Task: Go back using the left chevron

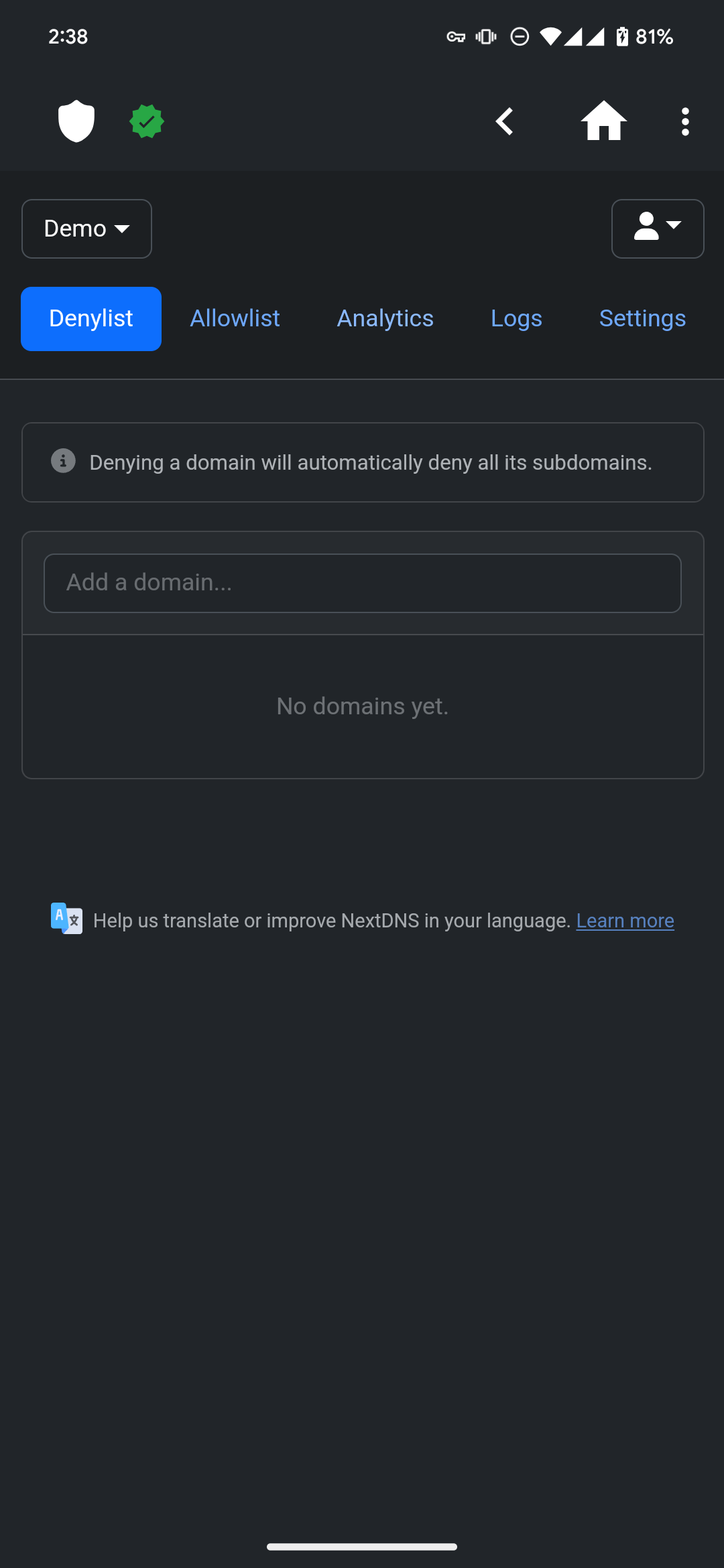Action: (x=505, y=121)
